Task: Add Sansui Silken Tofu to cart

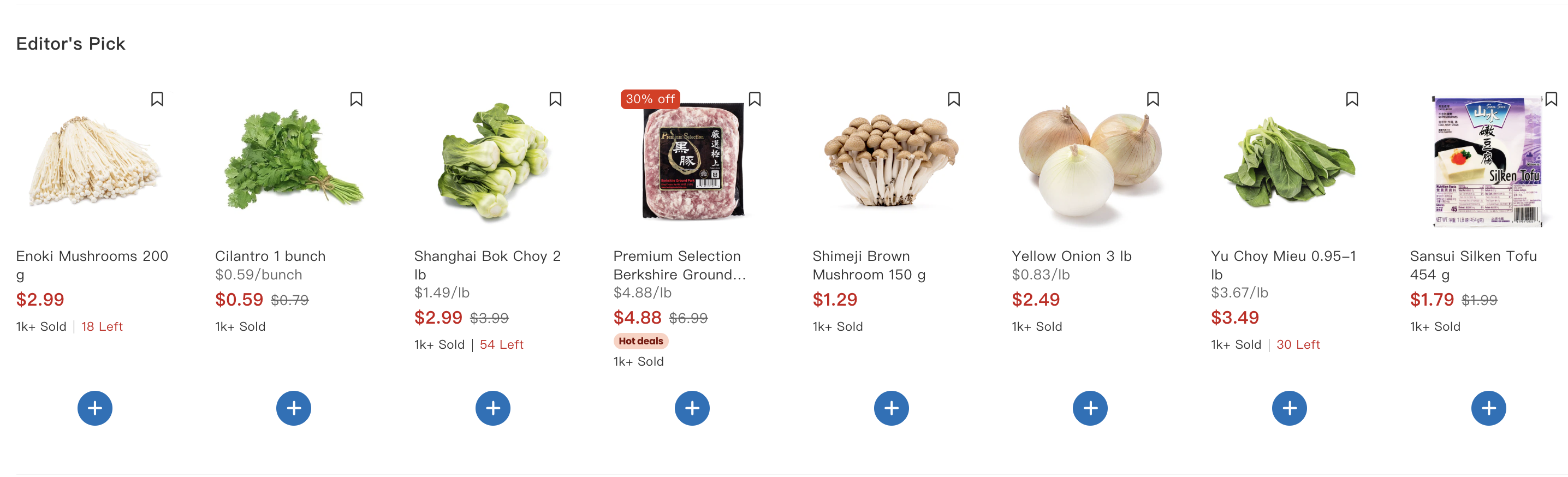Action: pos(1488,408)
